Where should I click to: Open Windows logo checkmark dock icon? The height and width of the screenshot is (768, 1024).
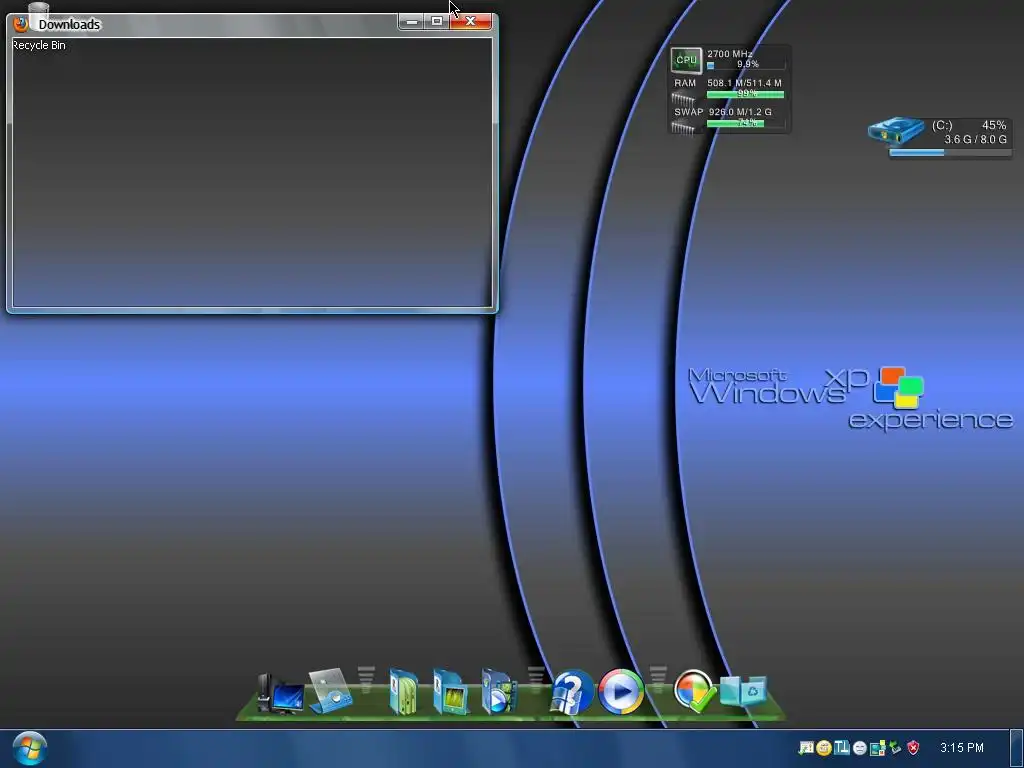694,691
